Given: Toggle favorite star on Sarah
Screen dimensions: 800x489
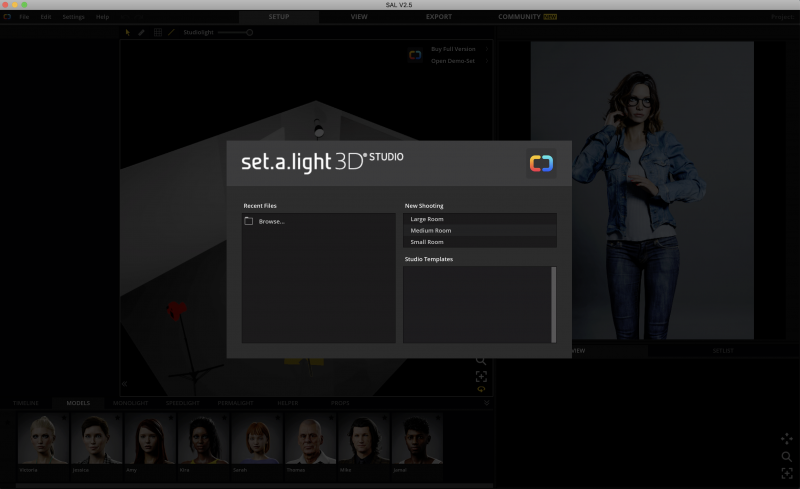Looking at the screenshot, I should pos(278,418).
